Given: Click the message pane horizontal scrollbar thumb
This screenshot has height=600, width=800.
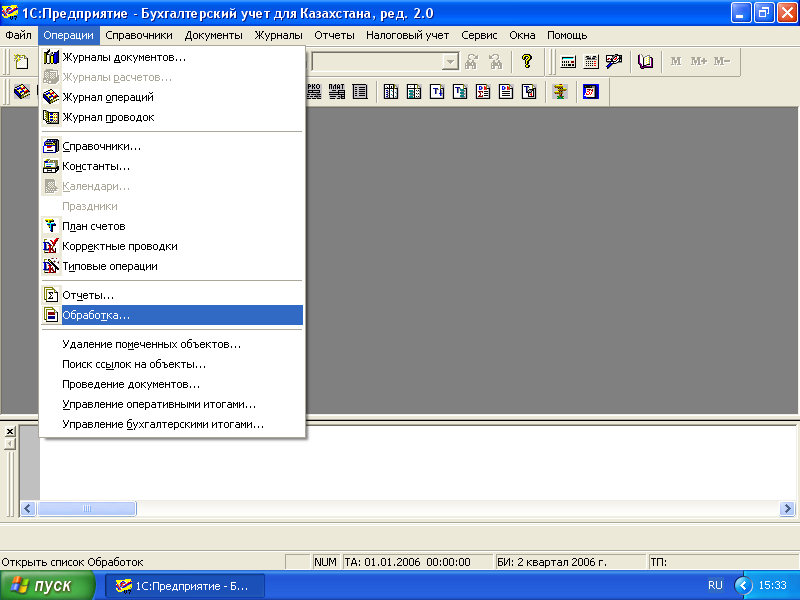Looking at the screenshot, I should 87,509.
